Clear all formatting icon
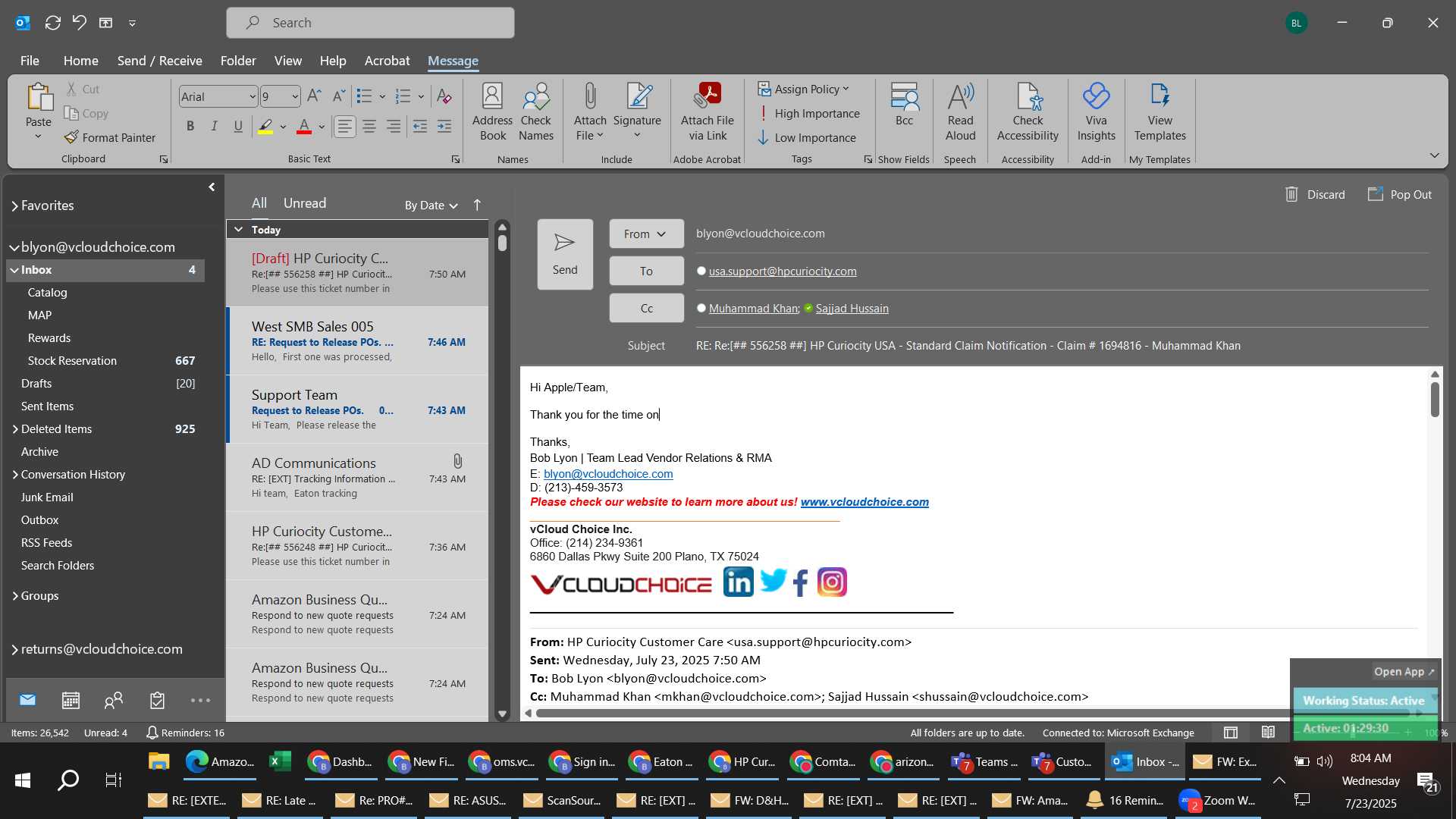 point(444,96)
